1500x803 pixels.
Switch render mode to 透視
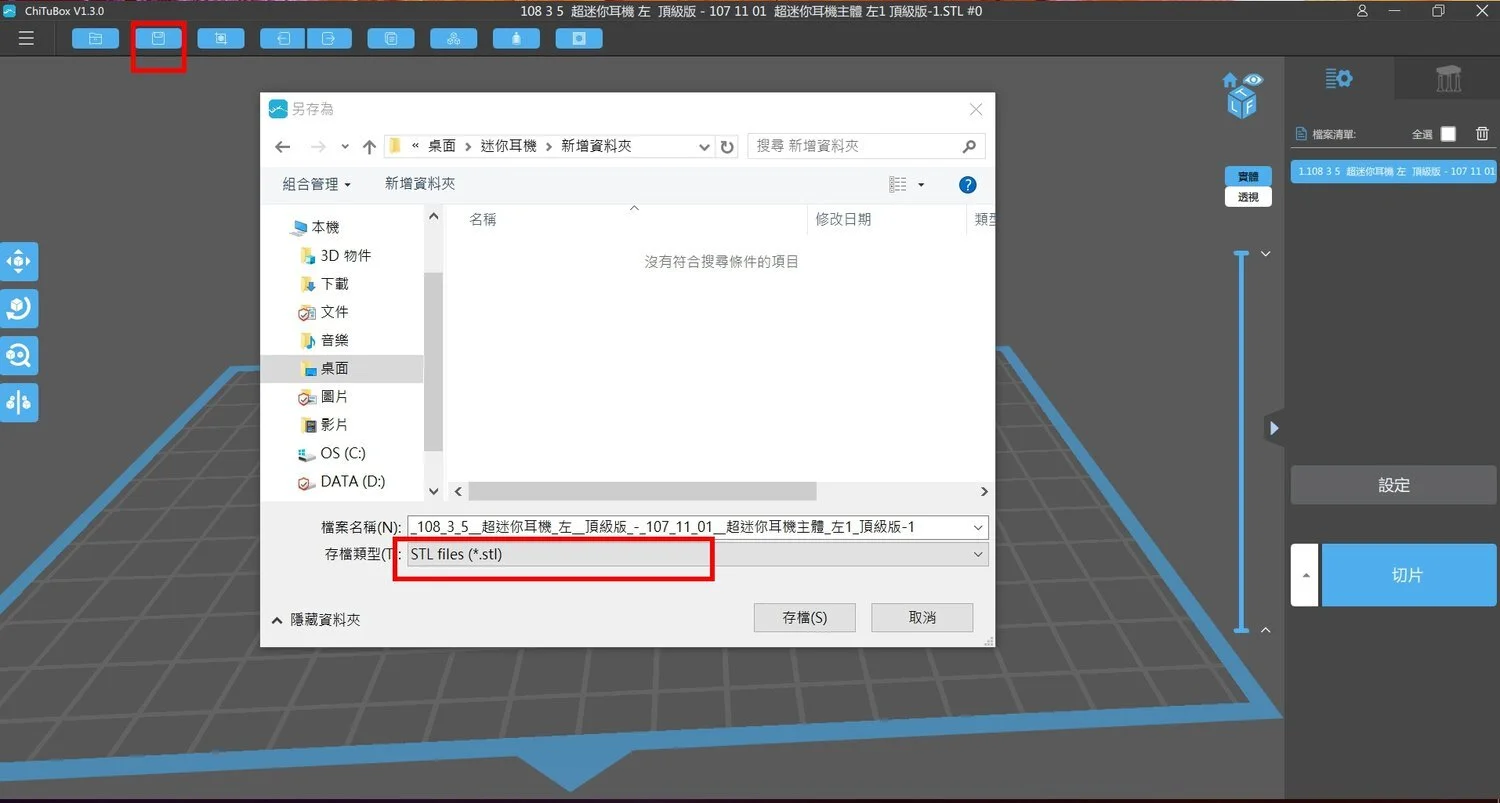pos(1248,197)
